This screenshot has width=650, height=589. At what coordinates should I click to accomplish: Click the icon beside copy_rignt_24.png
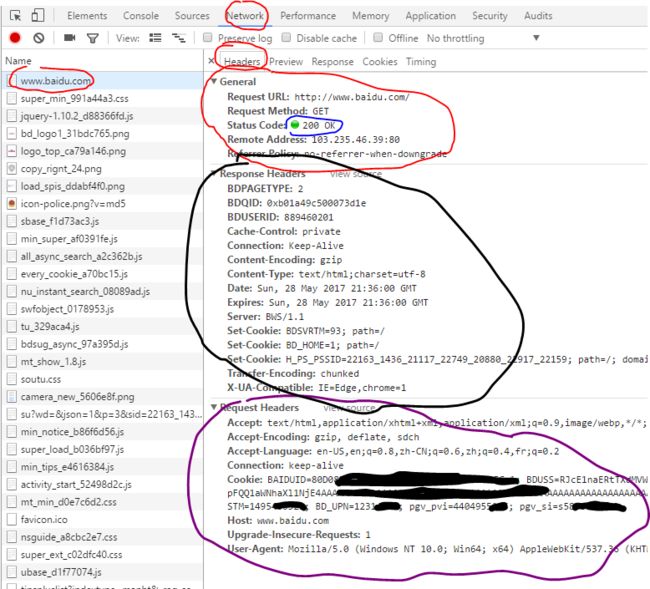[x=12, y=169]
